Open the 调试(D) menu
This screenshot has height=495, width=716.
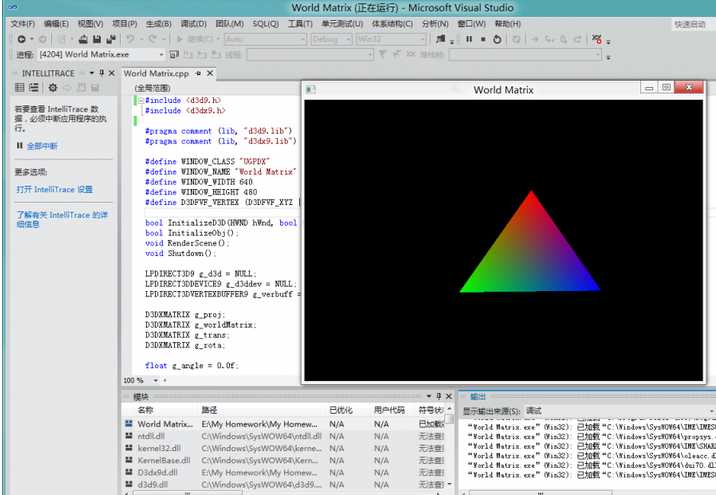pos(193,23)
